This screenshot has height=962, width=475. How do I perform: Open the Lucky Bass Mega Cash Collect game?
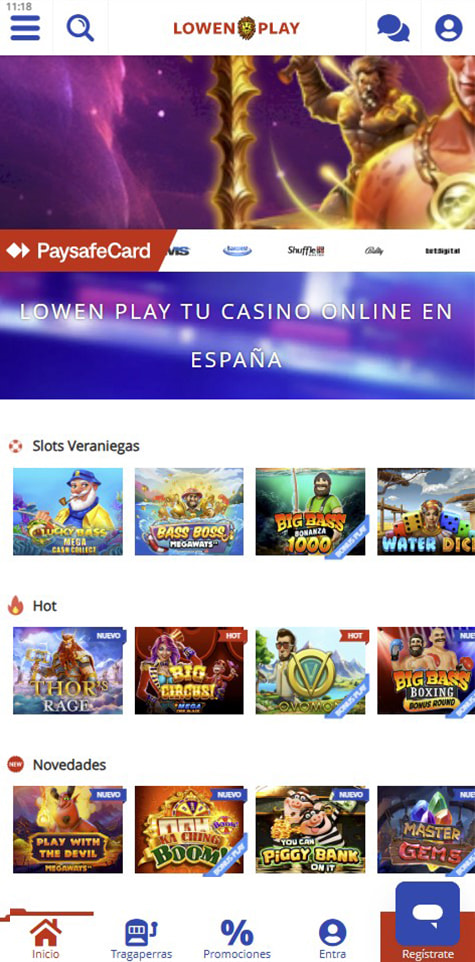pos(68,512)
